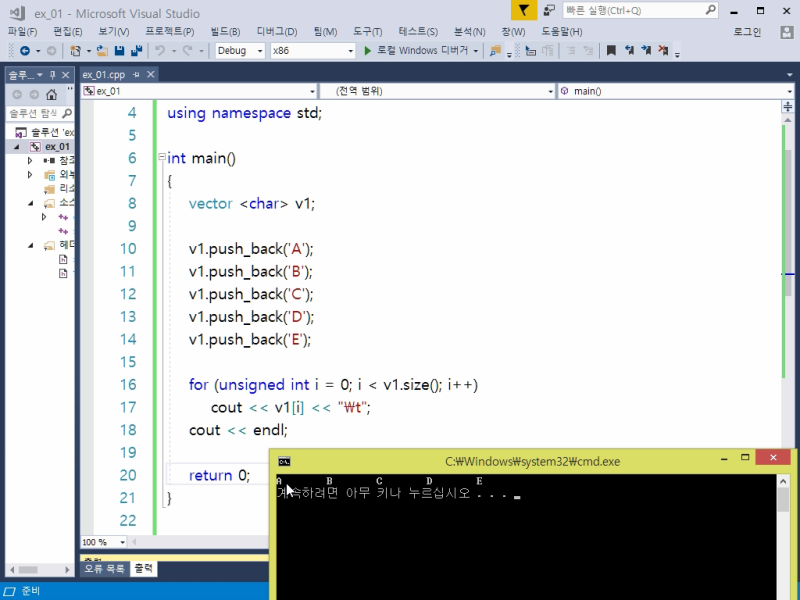800x600 pixels.
Task: Start debugging with the green play icon
Action: pos(367,51)
